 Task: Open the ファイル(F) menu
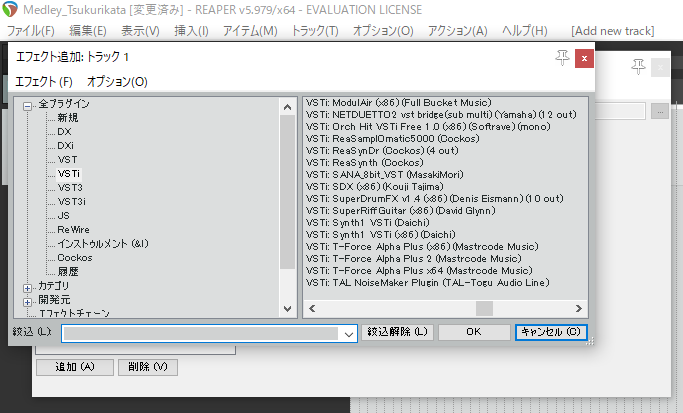(30, 31)
